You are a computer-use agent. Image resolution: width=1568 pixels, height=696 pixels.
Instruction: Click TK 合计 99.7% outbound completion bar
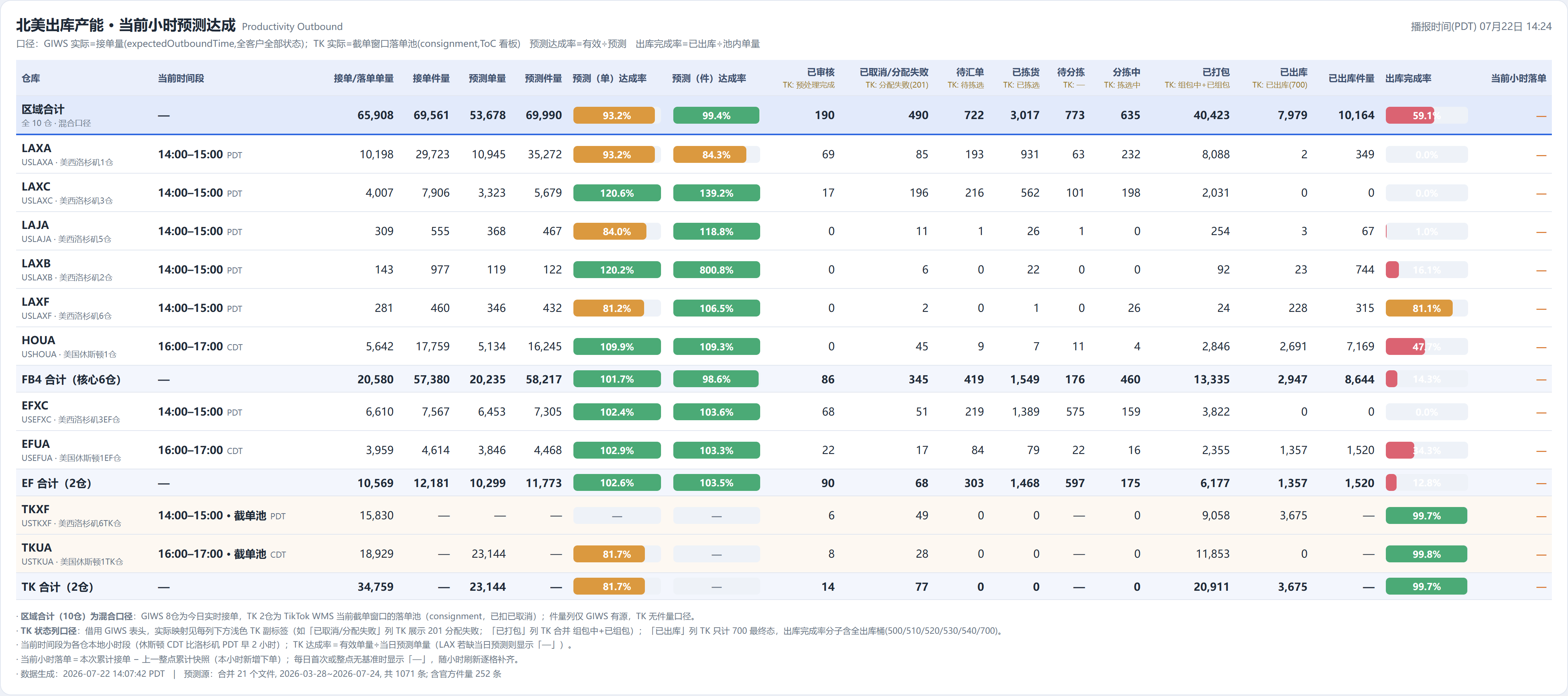(1426, 587)
